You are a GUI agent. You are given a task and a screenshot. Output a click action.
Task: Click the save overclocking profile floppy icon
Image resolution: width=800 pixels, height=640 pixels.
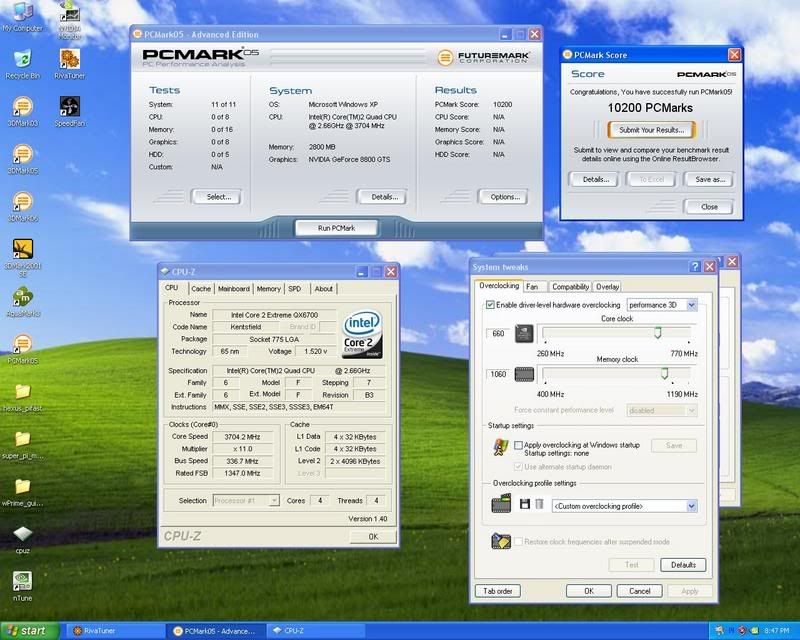pyautogui.click(x=524, y=504)
